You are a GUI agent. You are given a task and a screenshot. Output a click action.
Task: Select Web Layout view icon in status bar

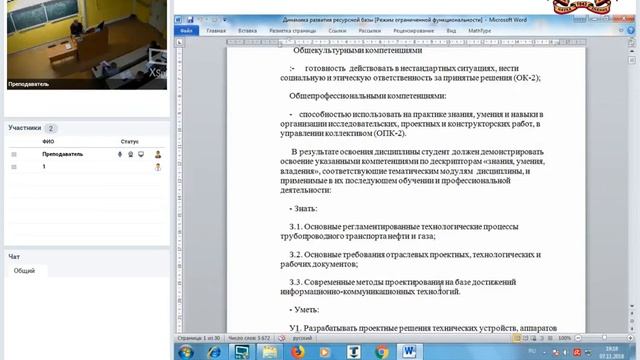(x=533, y=338)
